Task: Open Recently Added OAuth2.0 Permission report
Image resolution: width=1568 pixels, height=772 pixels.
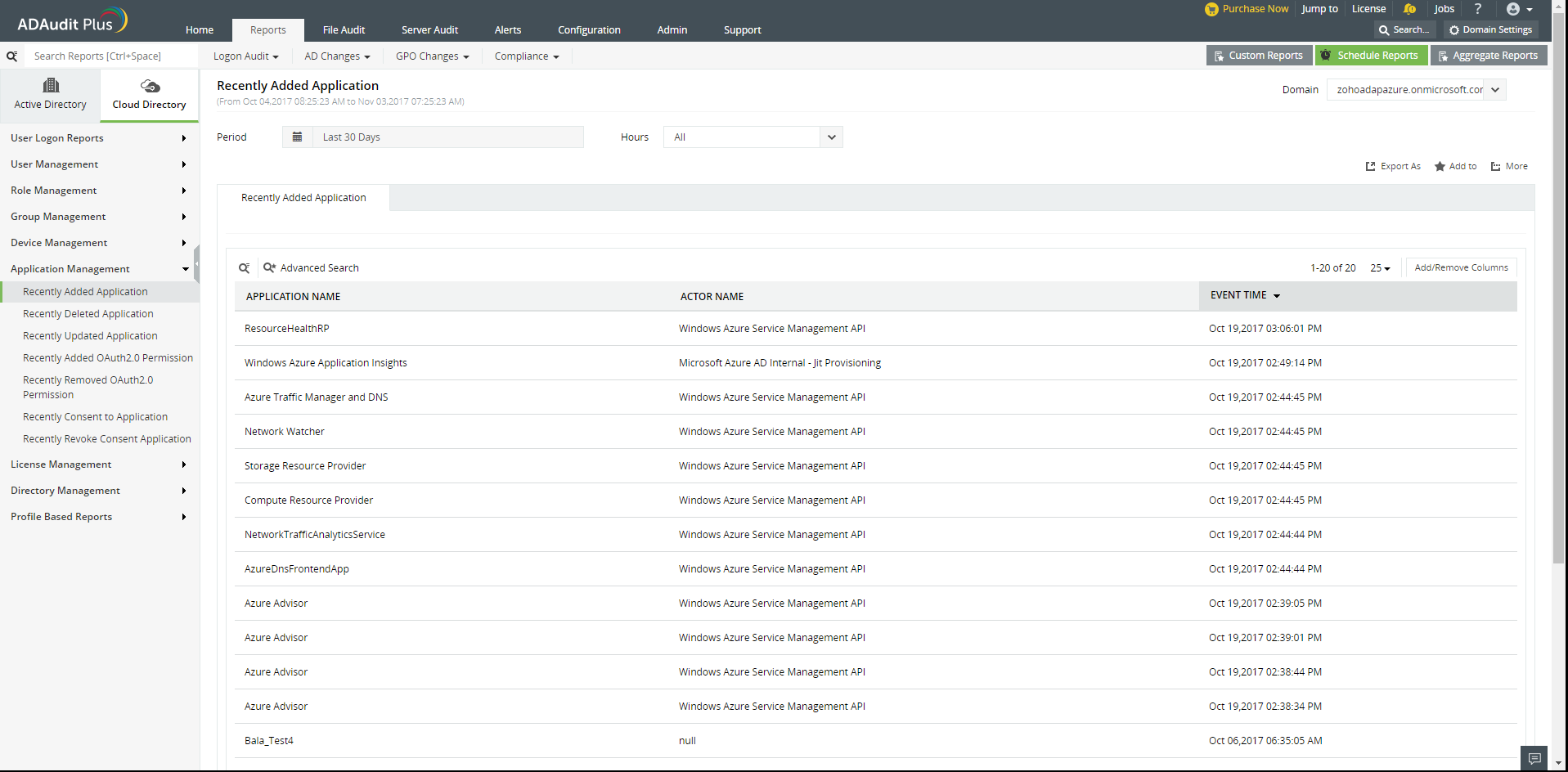Action: [108, 358]
